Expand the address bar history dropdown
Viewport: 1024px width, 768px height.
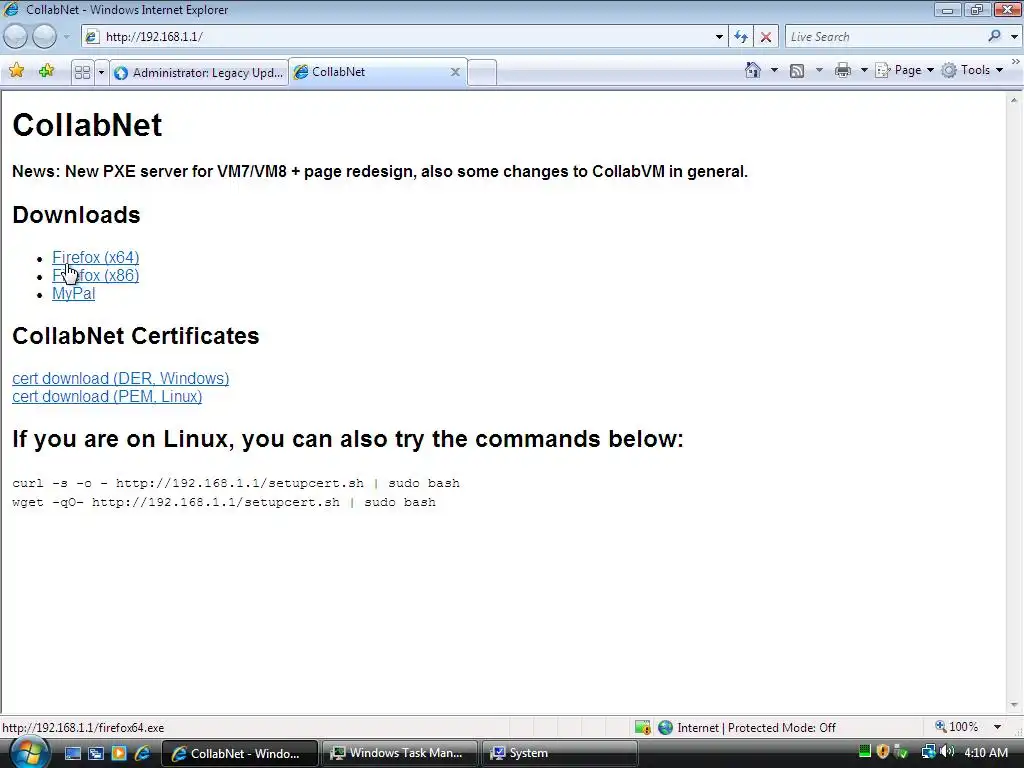[x=719, y=37]
